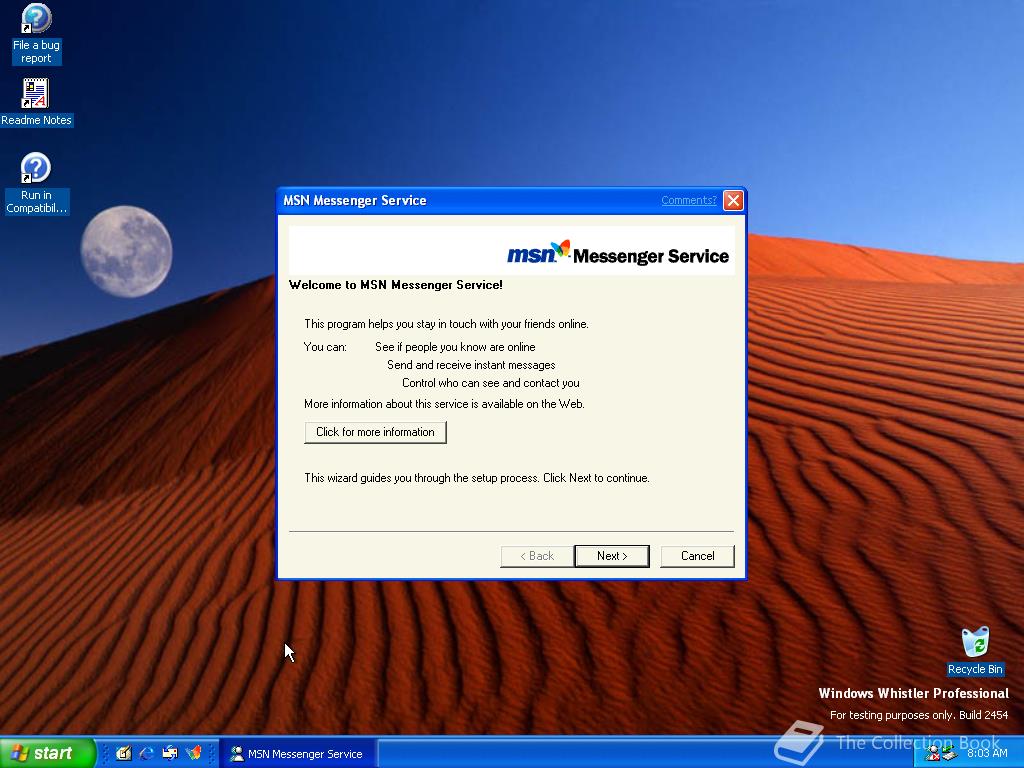Click the text See if people you know are online
The width and height of the screenshot is (1024, 768).
[455, 347]
